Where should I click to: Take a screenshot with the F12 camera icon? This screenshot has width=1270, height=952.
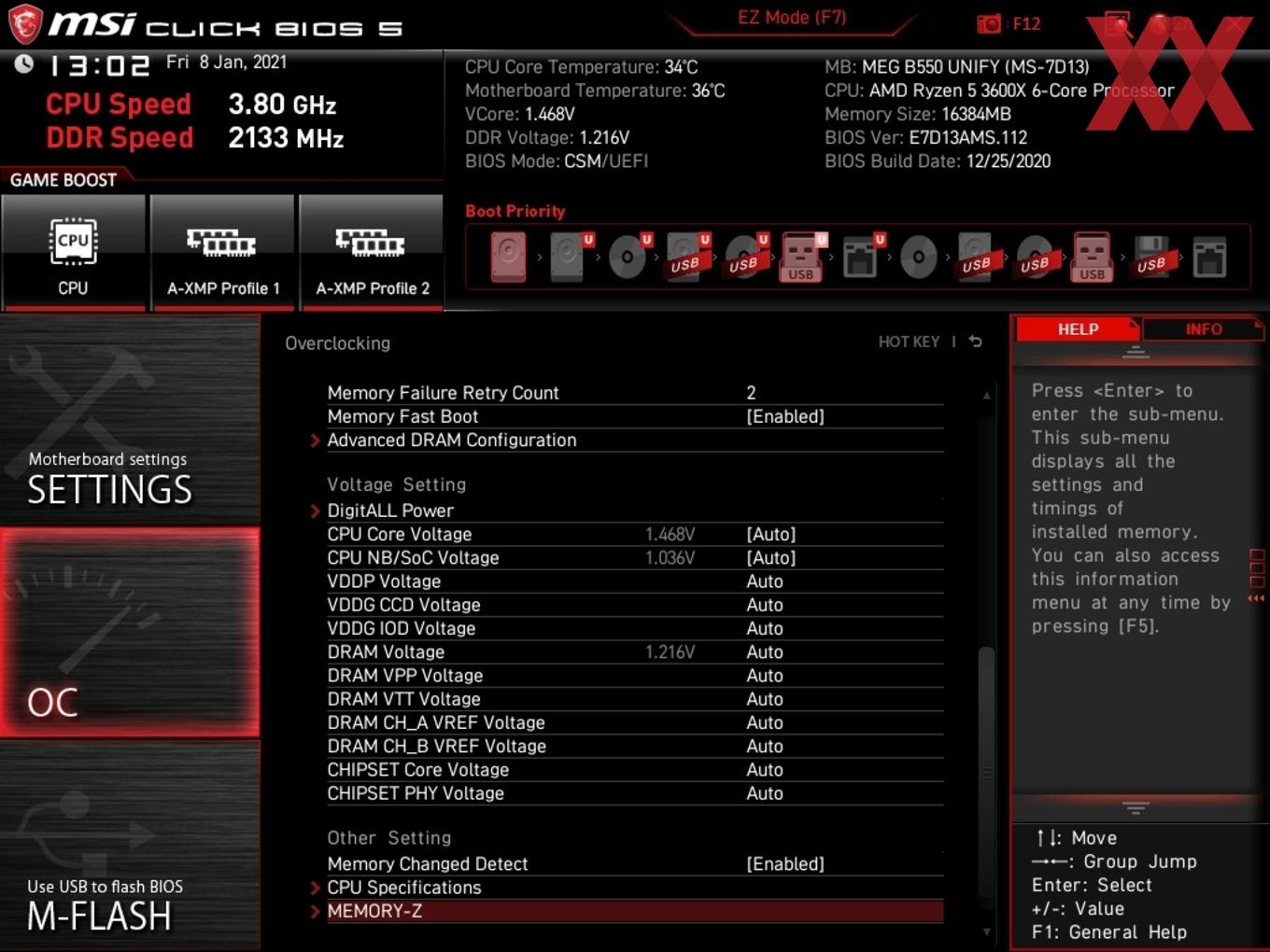pyautogui.click(x=989, y=24)
